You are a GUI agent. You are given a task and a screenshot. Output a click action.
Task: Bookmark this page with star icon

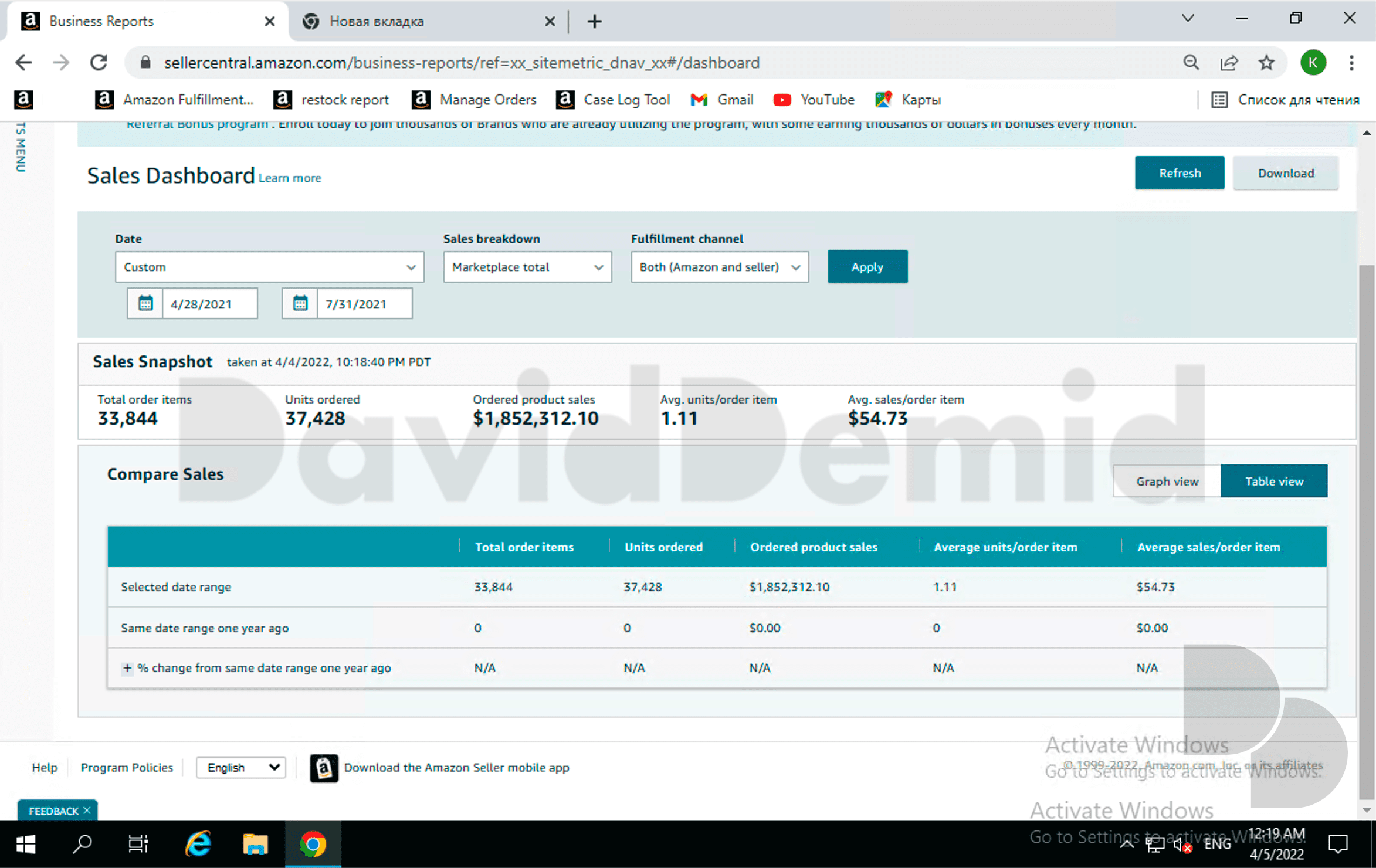point(1266,63)
